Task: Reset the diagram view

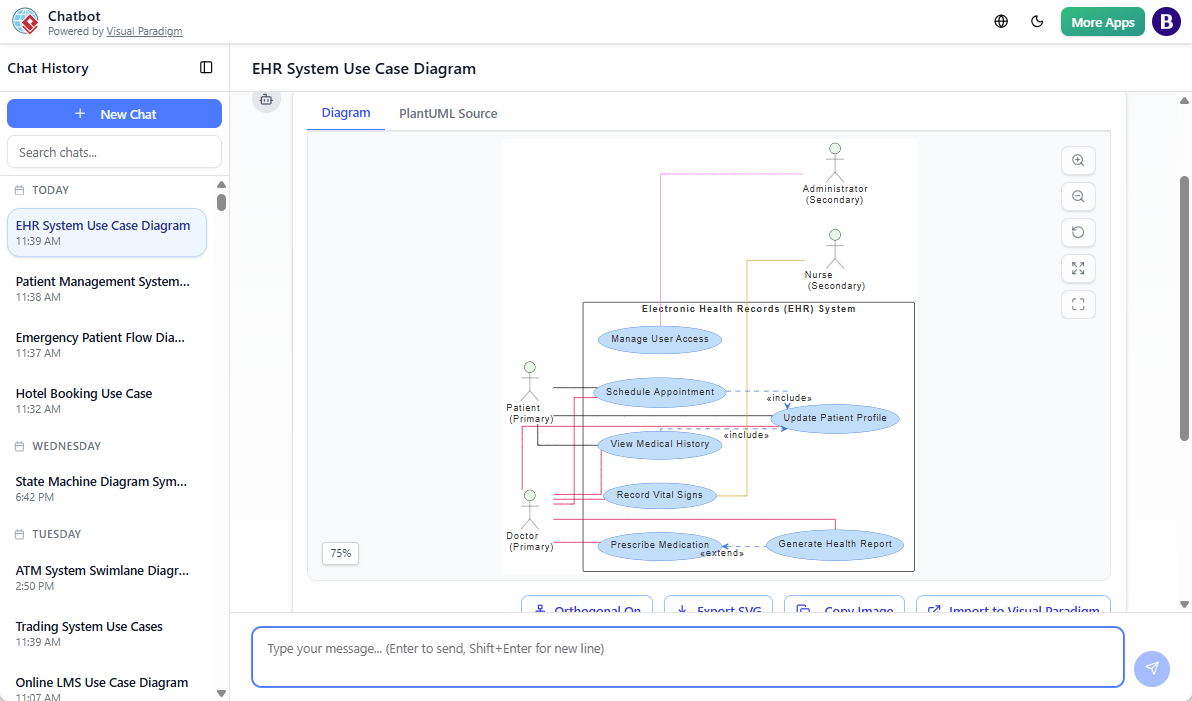Action: coord(1078,232)
